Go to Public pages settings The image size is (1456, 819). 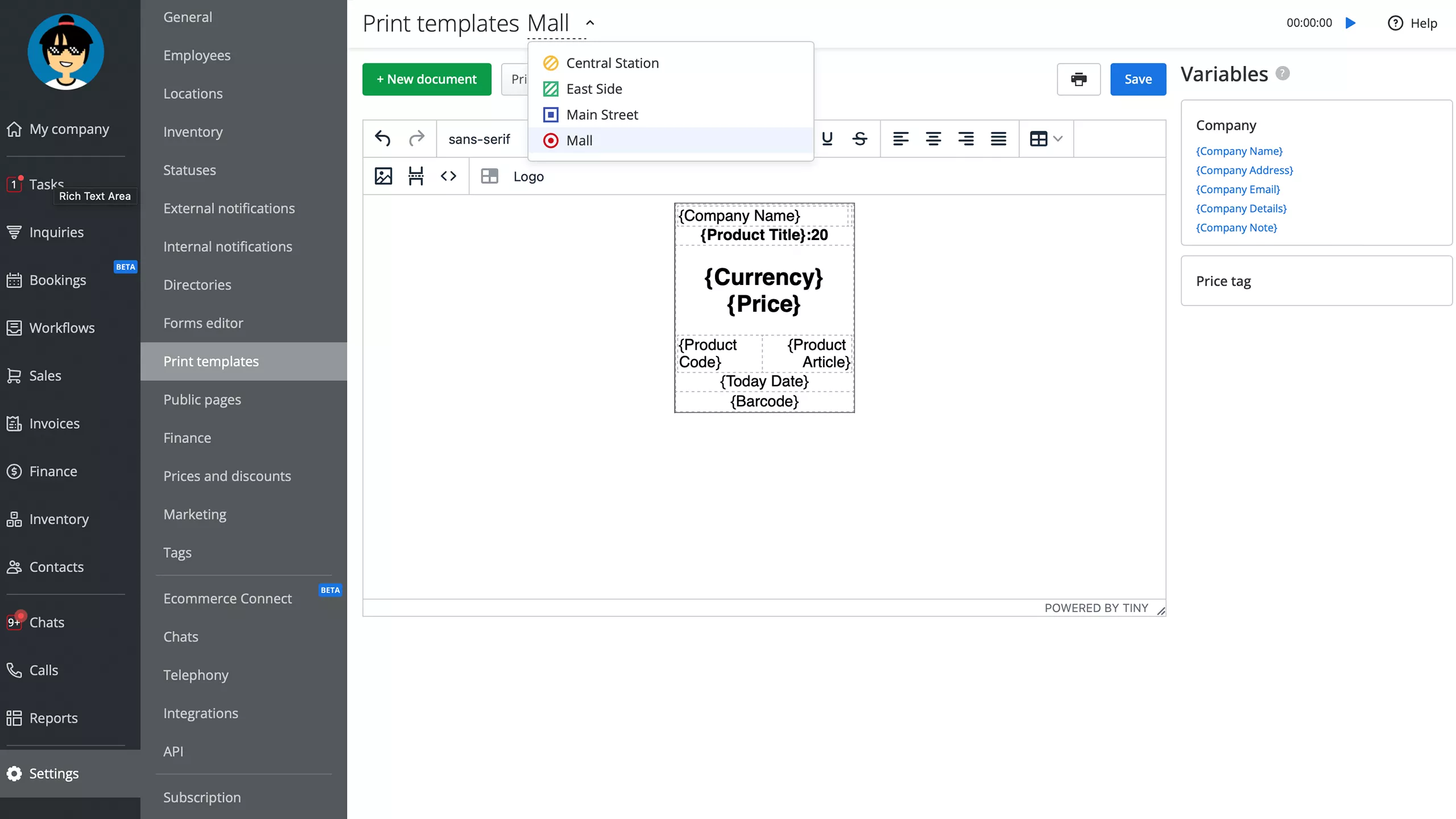pos(202,399)
